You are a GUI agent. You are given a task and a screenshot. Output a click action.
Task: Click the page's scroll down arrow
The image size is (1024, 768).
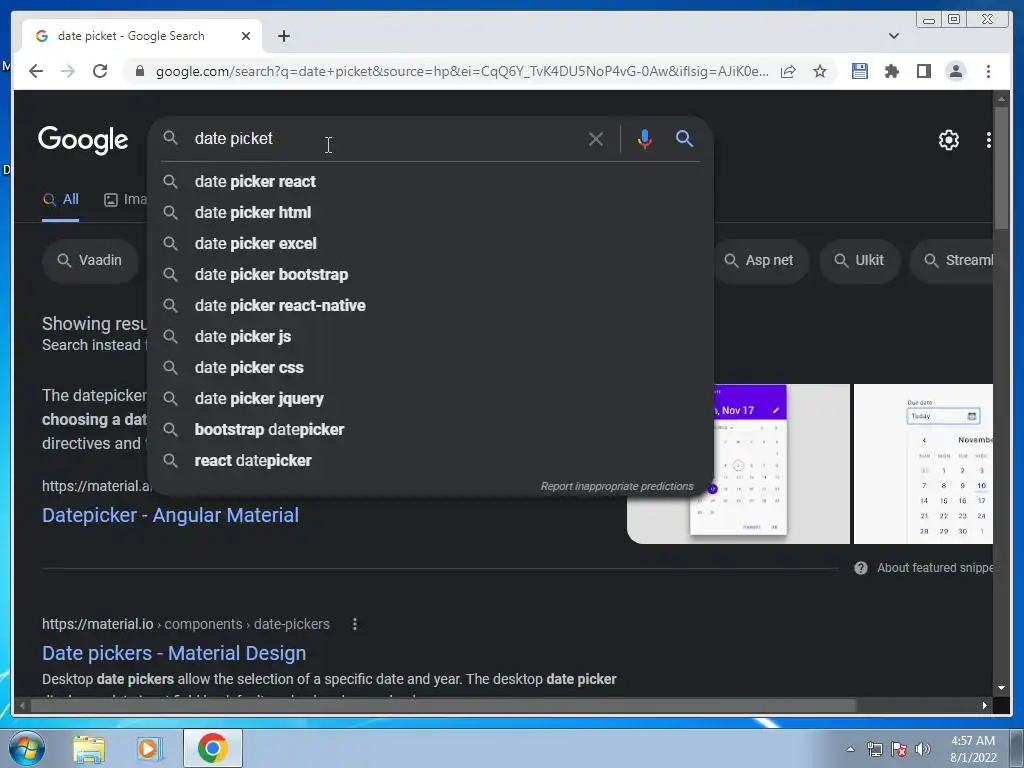point(1001,688)
